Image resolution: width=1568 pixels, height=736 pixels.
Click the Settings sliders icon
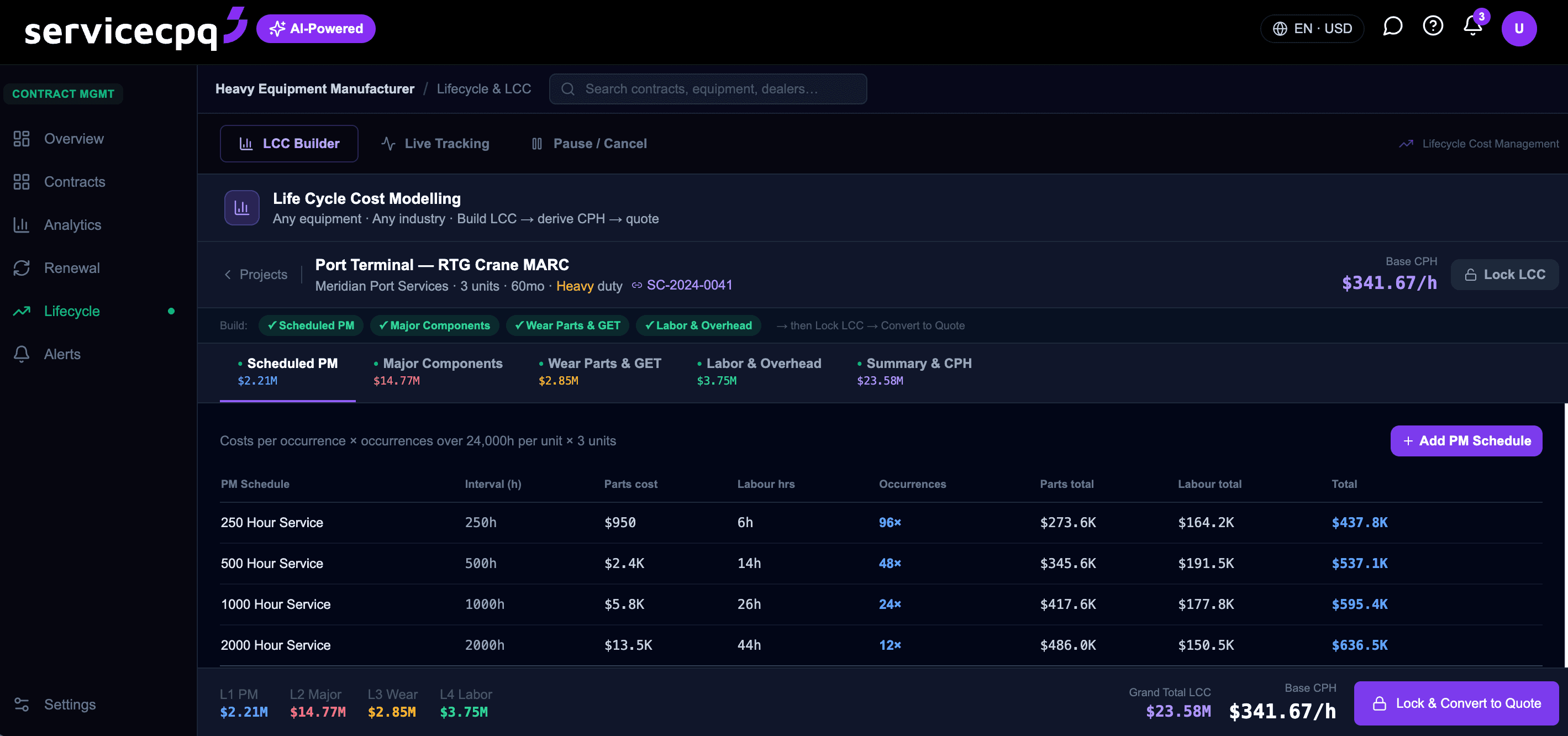[22, 705]
